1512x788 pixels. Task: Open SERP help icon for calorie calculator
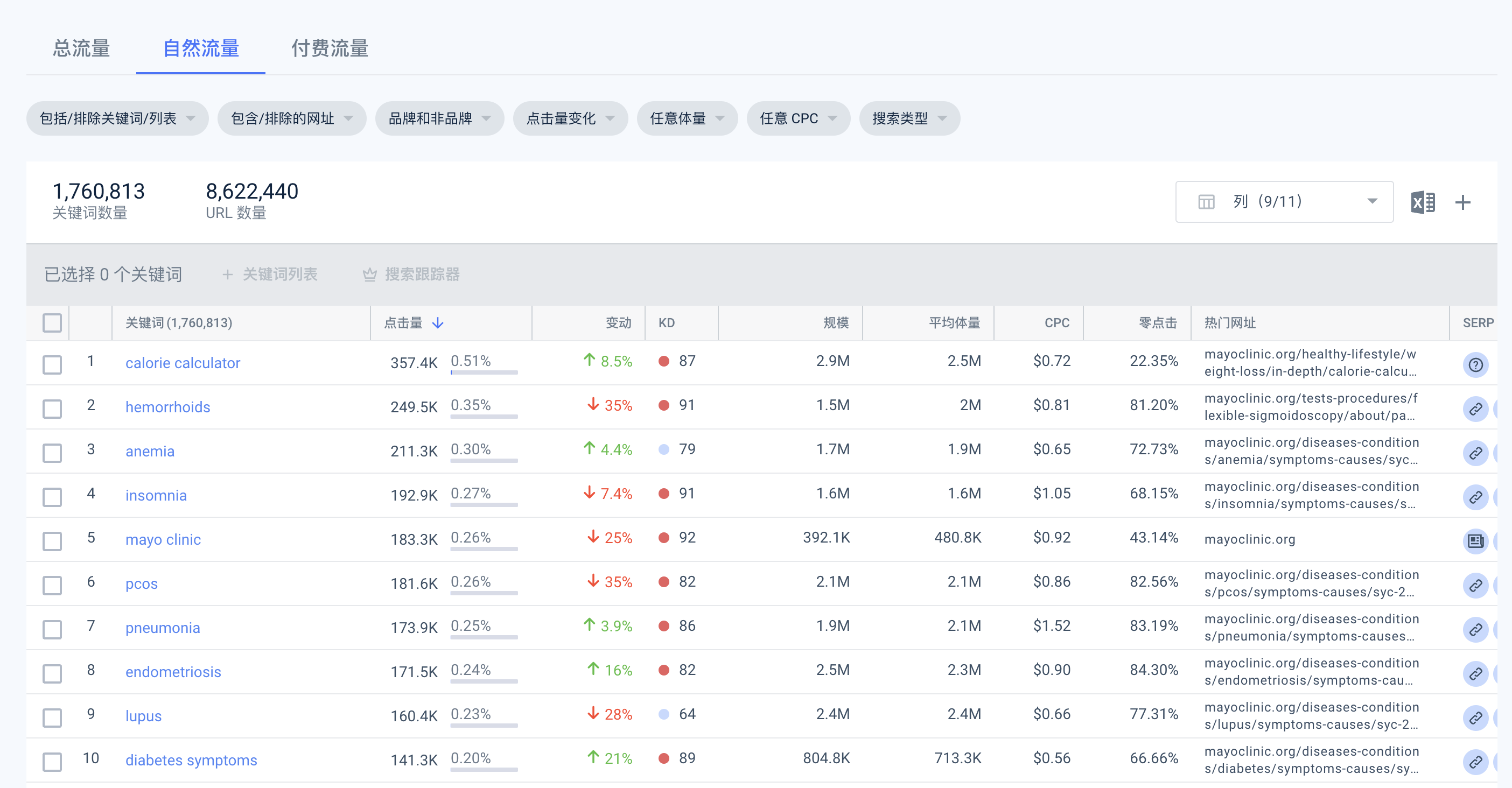click(x=1475, y=365)
